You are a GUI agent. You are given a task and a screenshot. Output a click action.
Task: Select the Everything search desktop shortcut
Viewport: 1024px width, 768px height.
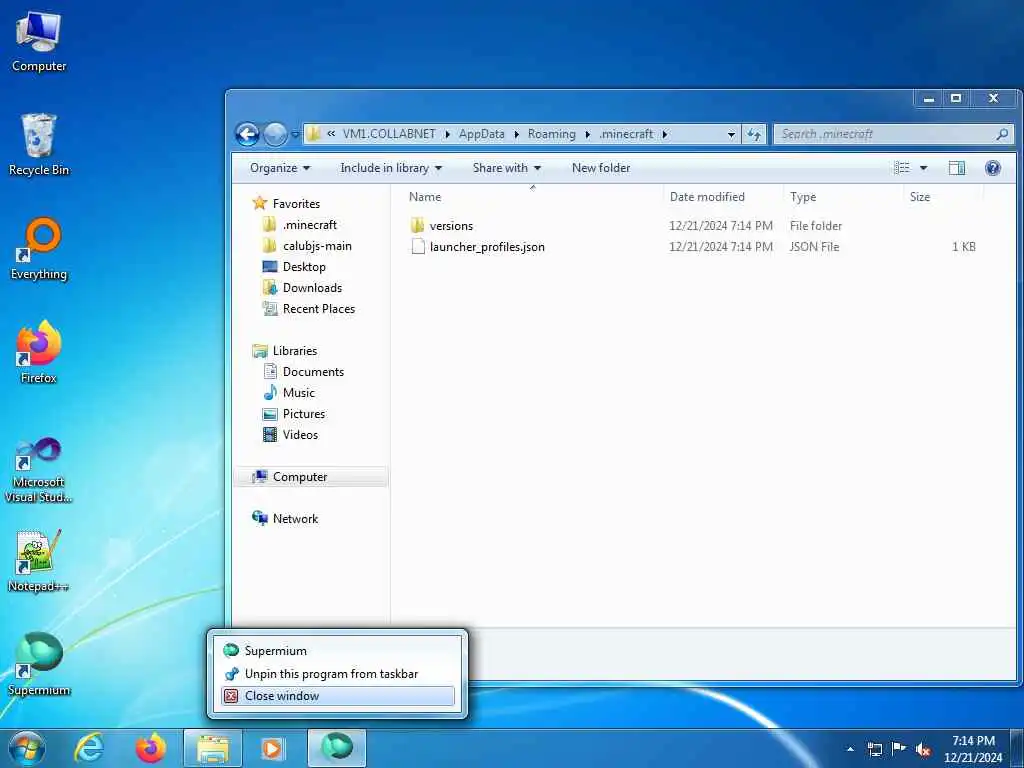pos(39,249)
